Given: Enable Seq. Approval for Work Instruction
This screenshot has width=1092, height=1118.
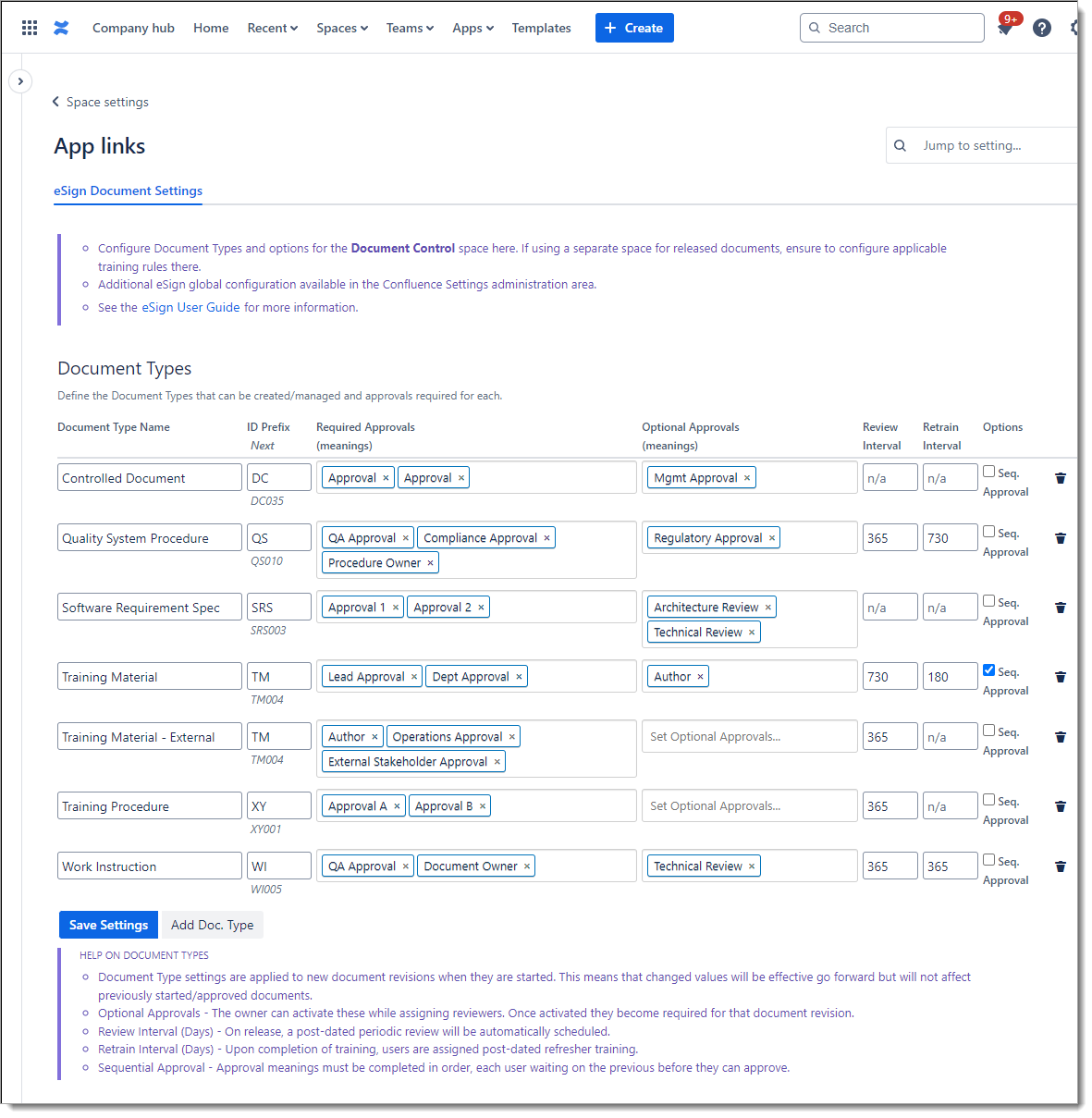Looking at the screenshot, I should 989,860.
